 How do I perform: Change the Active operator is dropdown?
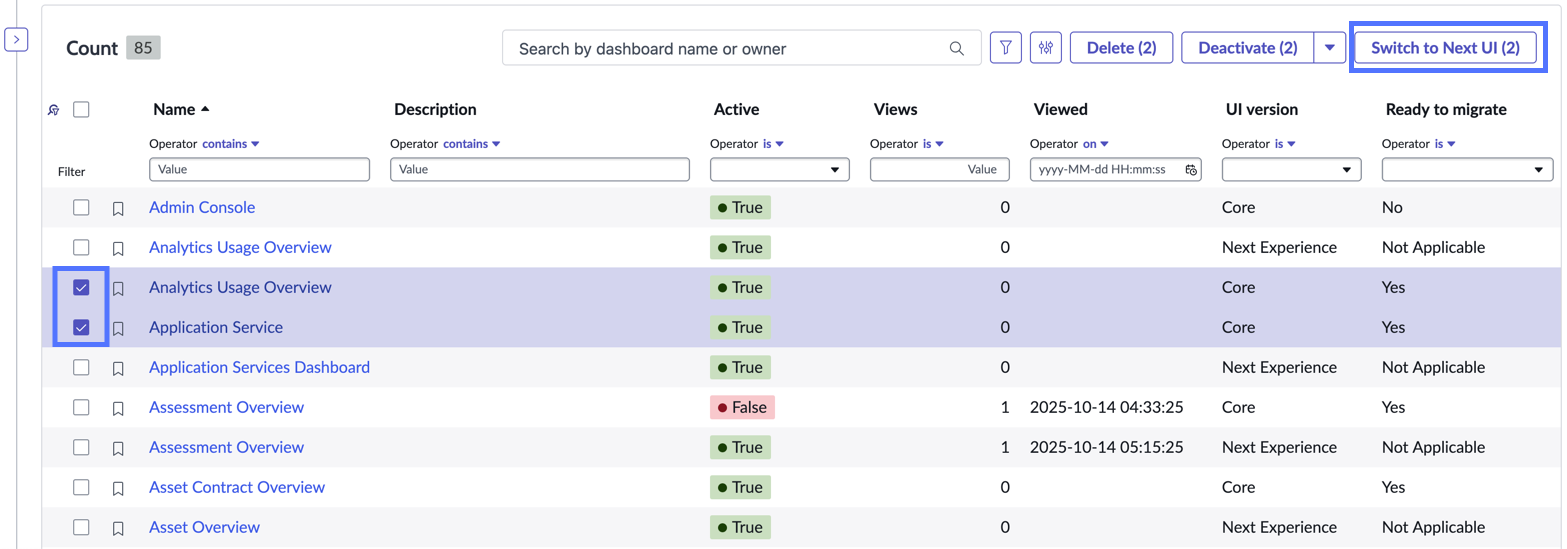[x=774, y=144]
